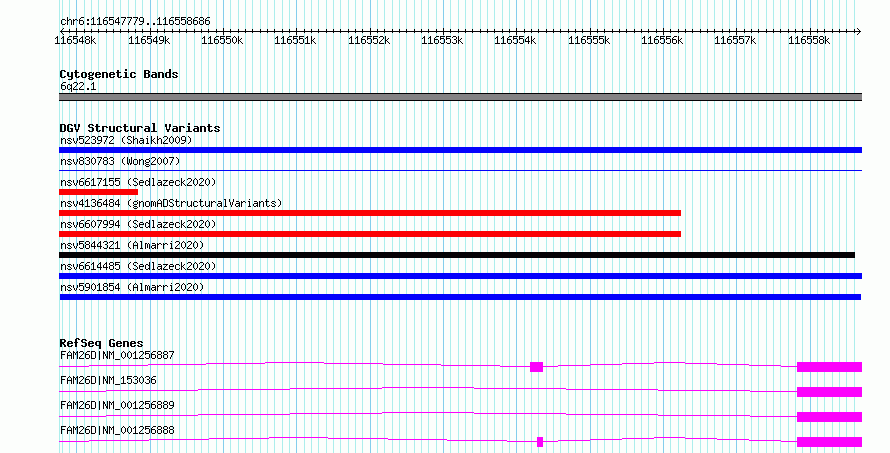The height and width of the screenshot is (453, 890).
Task: Click the chr6:116547779..116558686 coordinate text
Action: 135,21
